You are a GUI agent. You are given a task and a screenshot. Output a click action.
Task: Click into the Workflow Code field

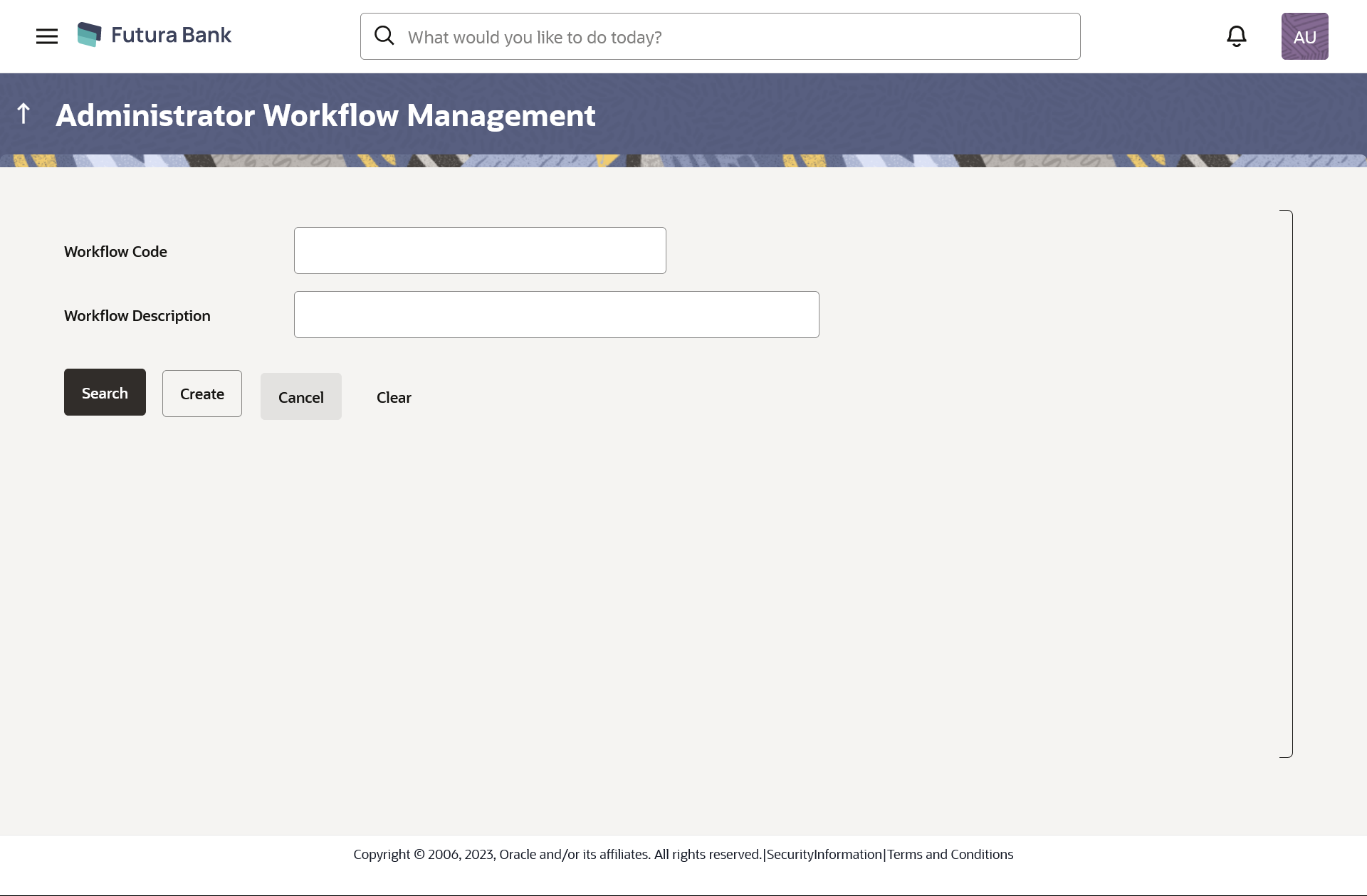[x=480, y=251]
